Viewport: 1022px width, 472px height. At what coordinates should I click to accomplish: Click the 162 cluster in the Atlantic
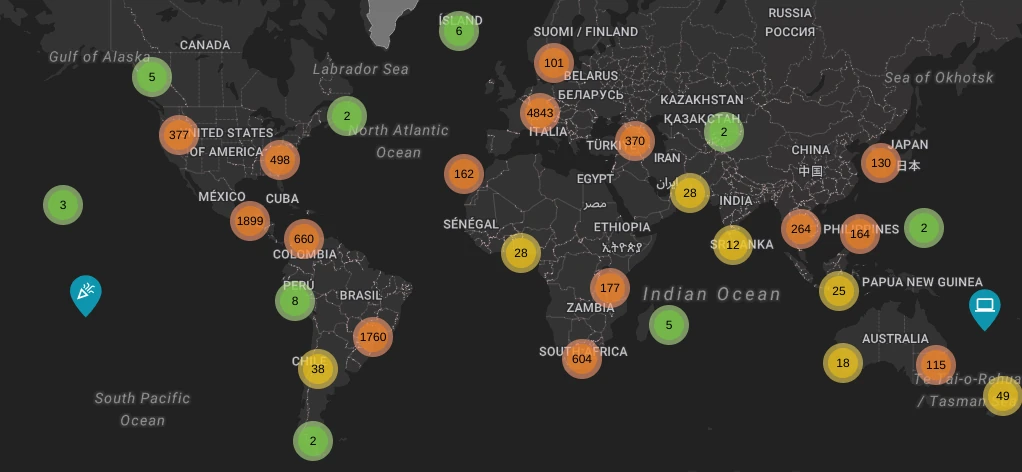464,174
